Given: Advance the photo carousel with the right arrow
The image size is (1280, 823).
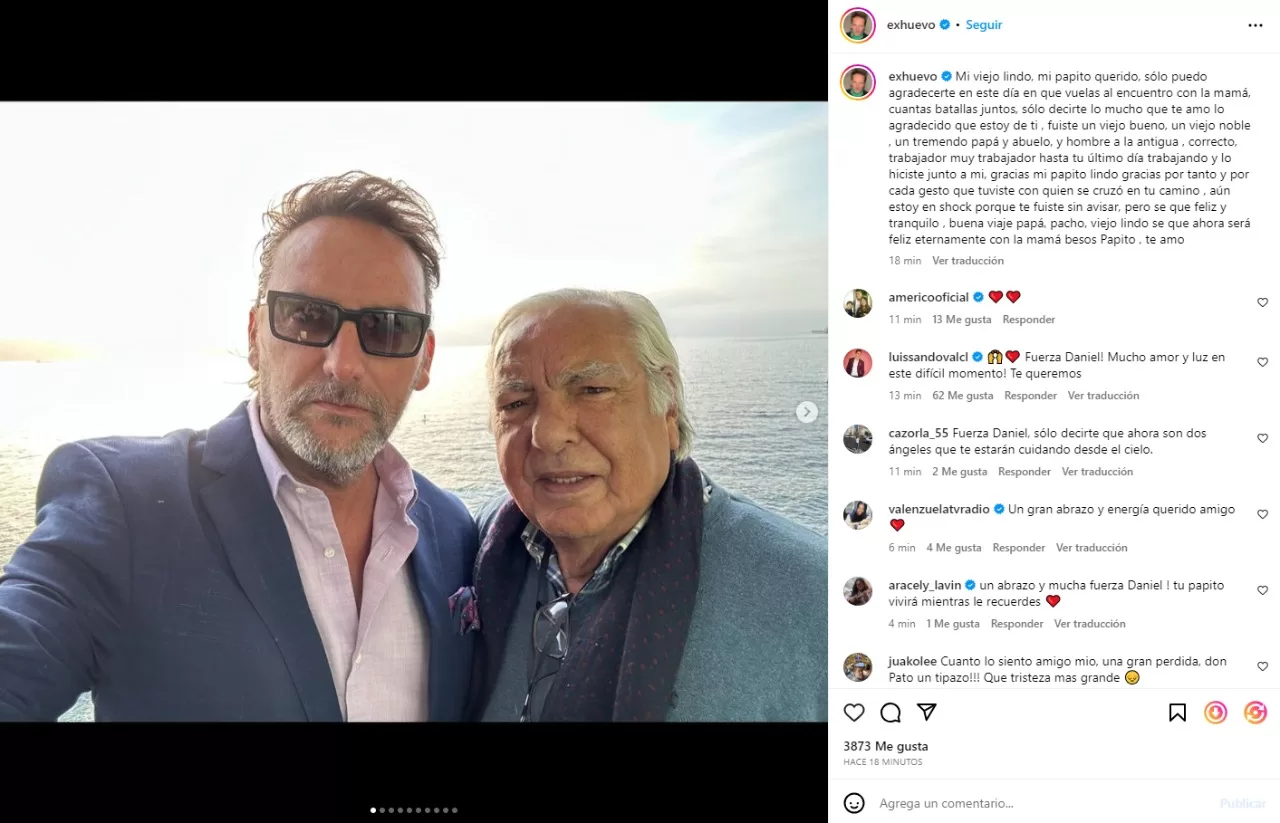Looking at the screenshot, I should [806, 411].
